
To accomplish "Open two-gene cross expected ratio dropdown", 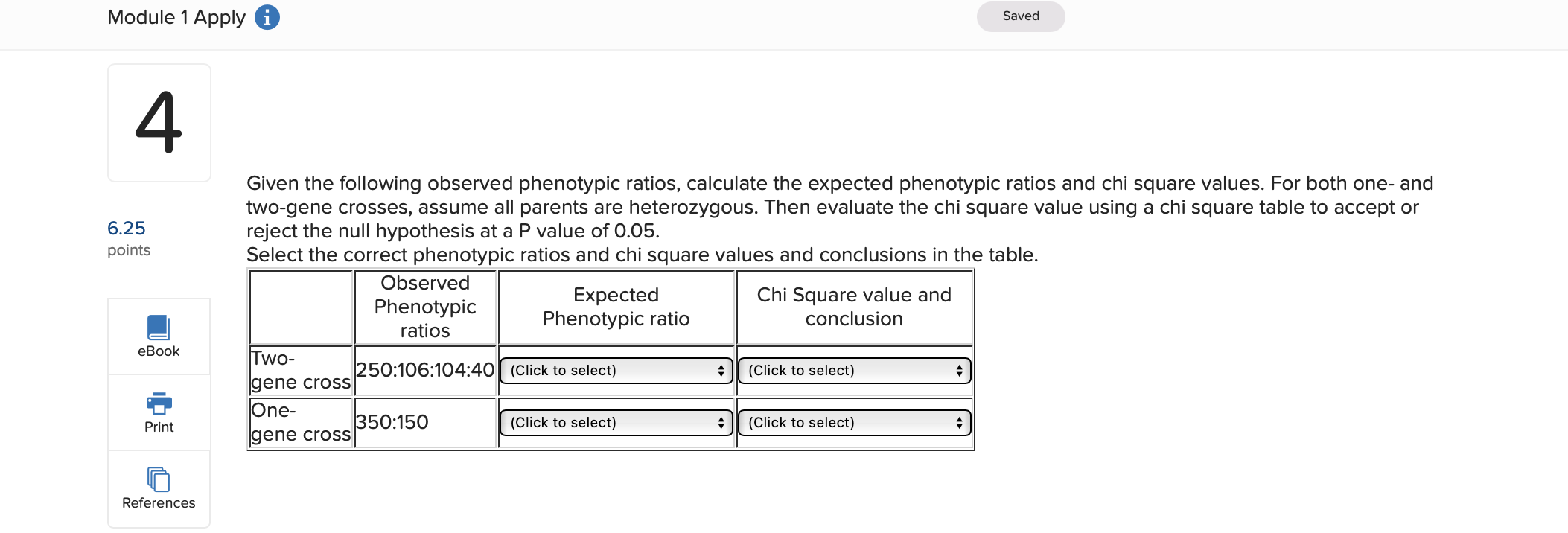I will 616,371.
